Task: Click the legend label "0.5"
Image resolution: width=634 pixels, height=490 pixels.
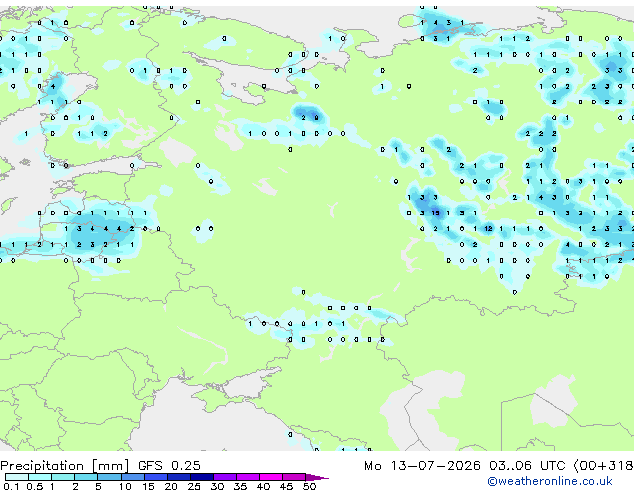Action: (x=35, y=486)
